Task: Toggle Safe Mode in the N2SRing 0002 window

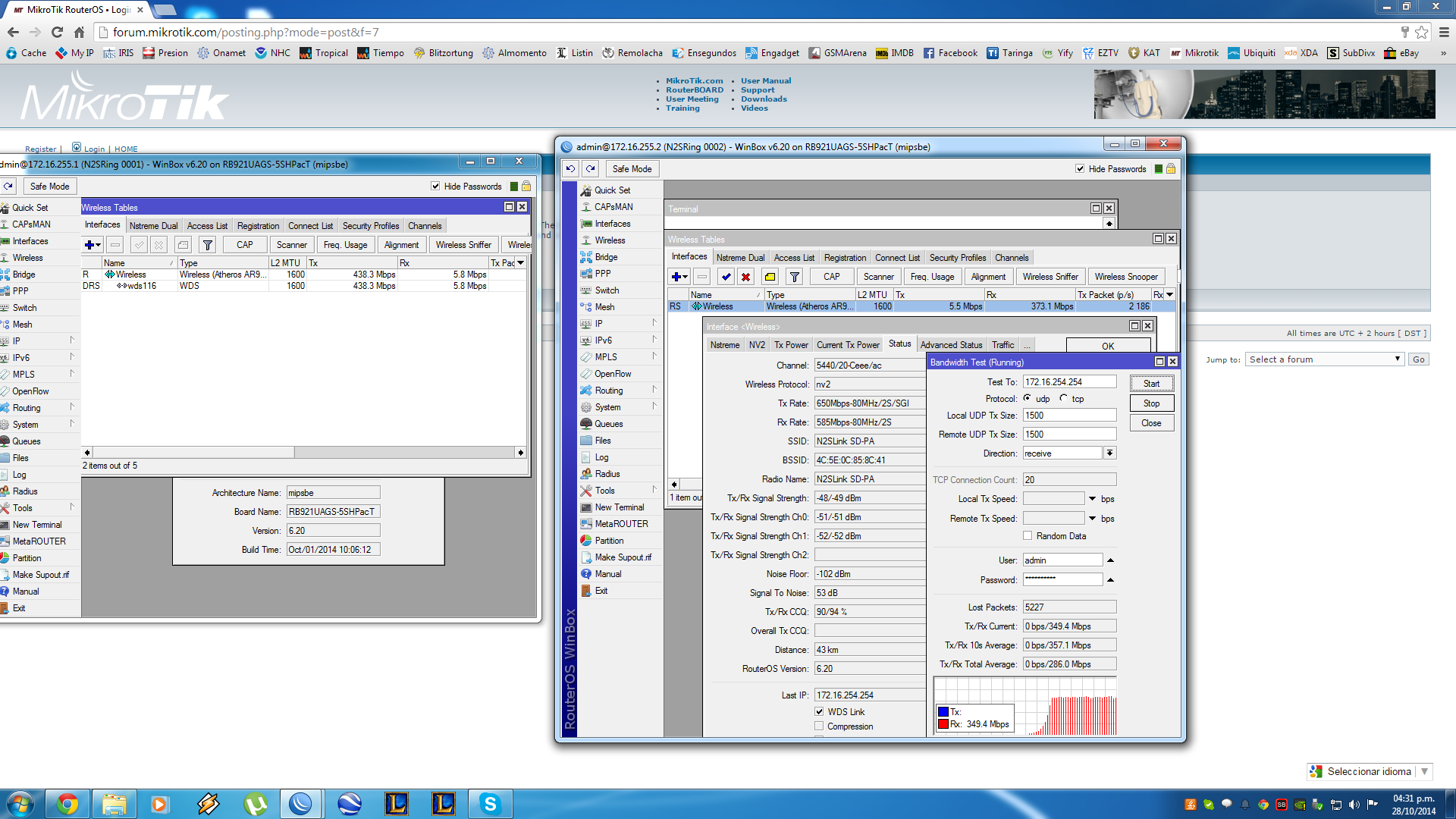Action: pos(632,169)
